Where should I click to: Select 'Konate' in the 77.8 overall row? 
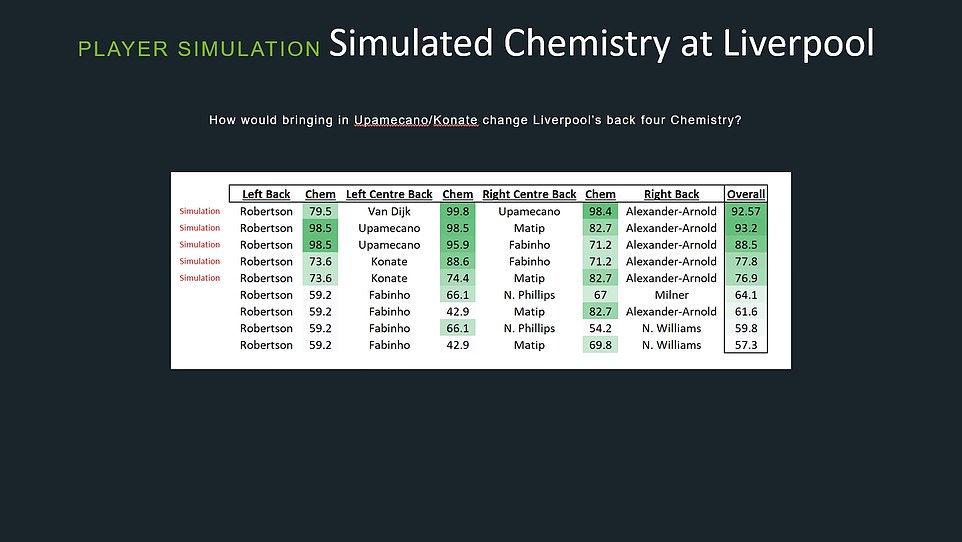tap(389, 261)
